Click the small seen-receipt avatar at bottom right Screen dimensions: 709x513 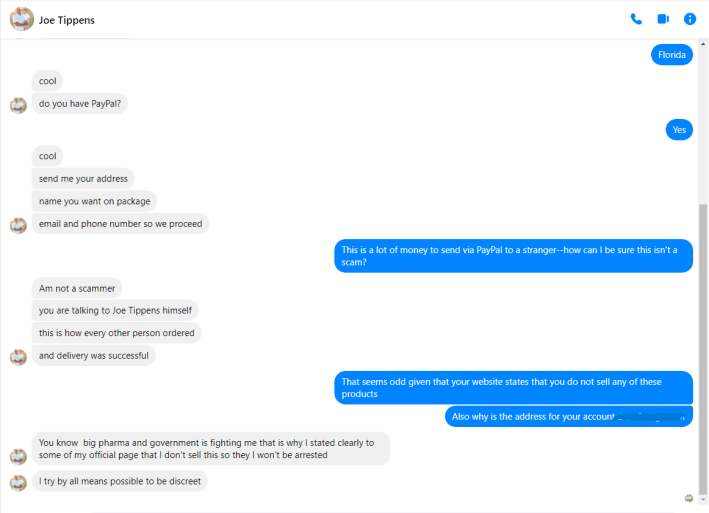[x=689, y=498]
